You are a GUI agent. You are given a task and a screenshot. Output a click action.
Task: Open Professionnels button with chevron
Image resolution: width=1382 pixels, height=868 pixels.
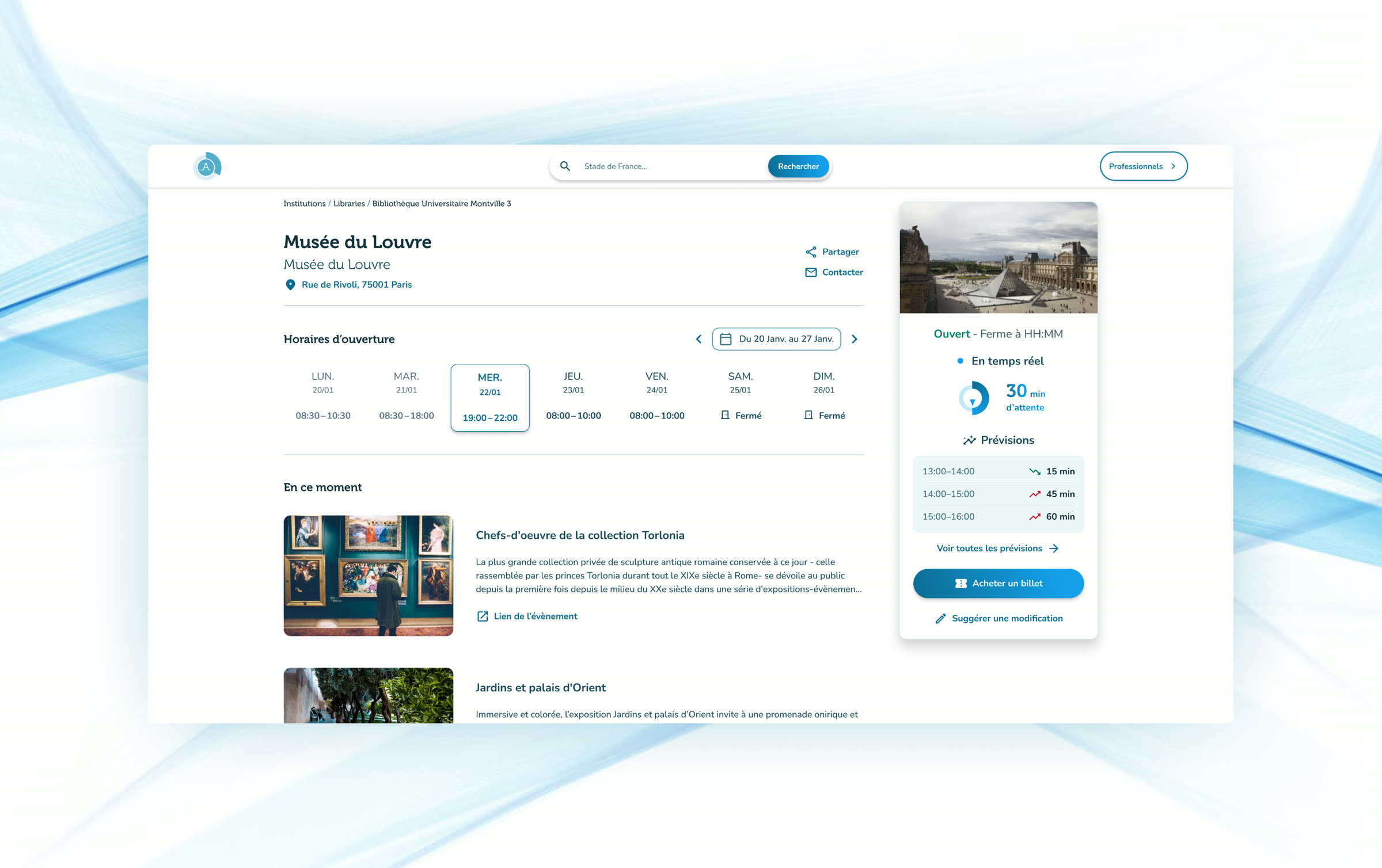(1144, 166)
